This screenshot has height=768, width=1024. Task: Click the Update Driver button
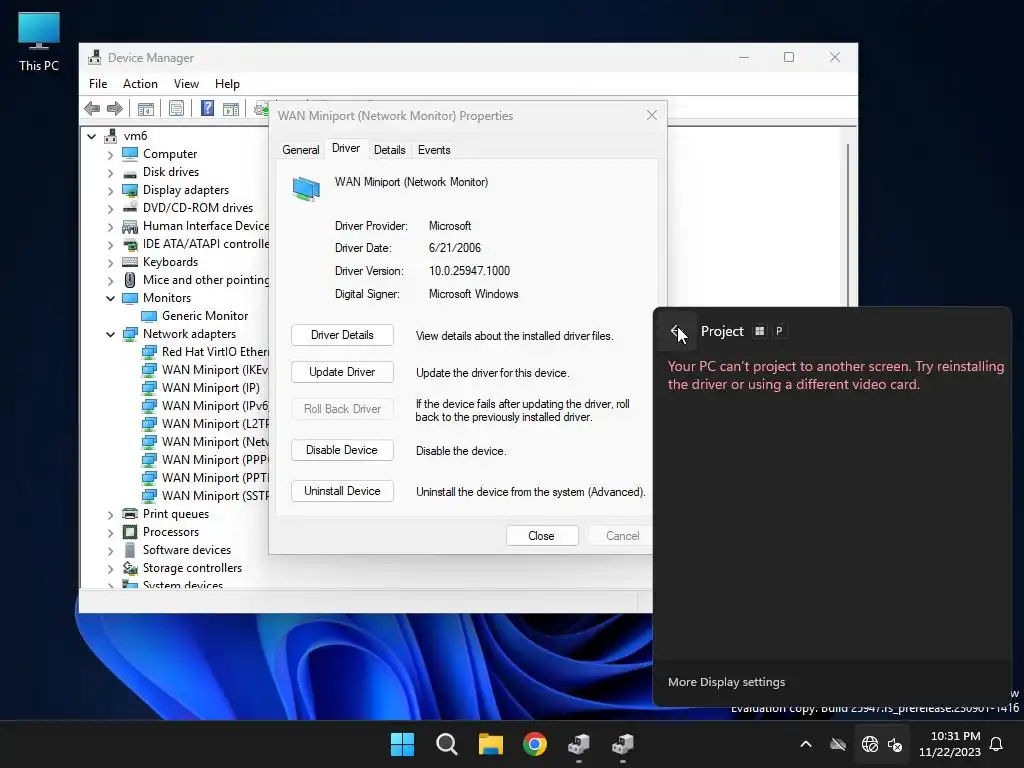point(342,372)
